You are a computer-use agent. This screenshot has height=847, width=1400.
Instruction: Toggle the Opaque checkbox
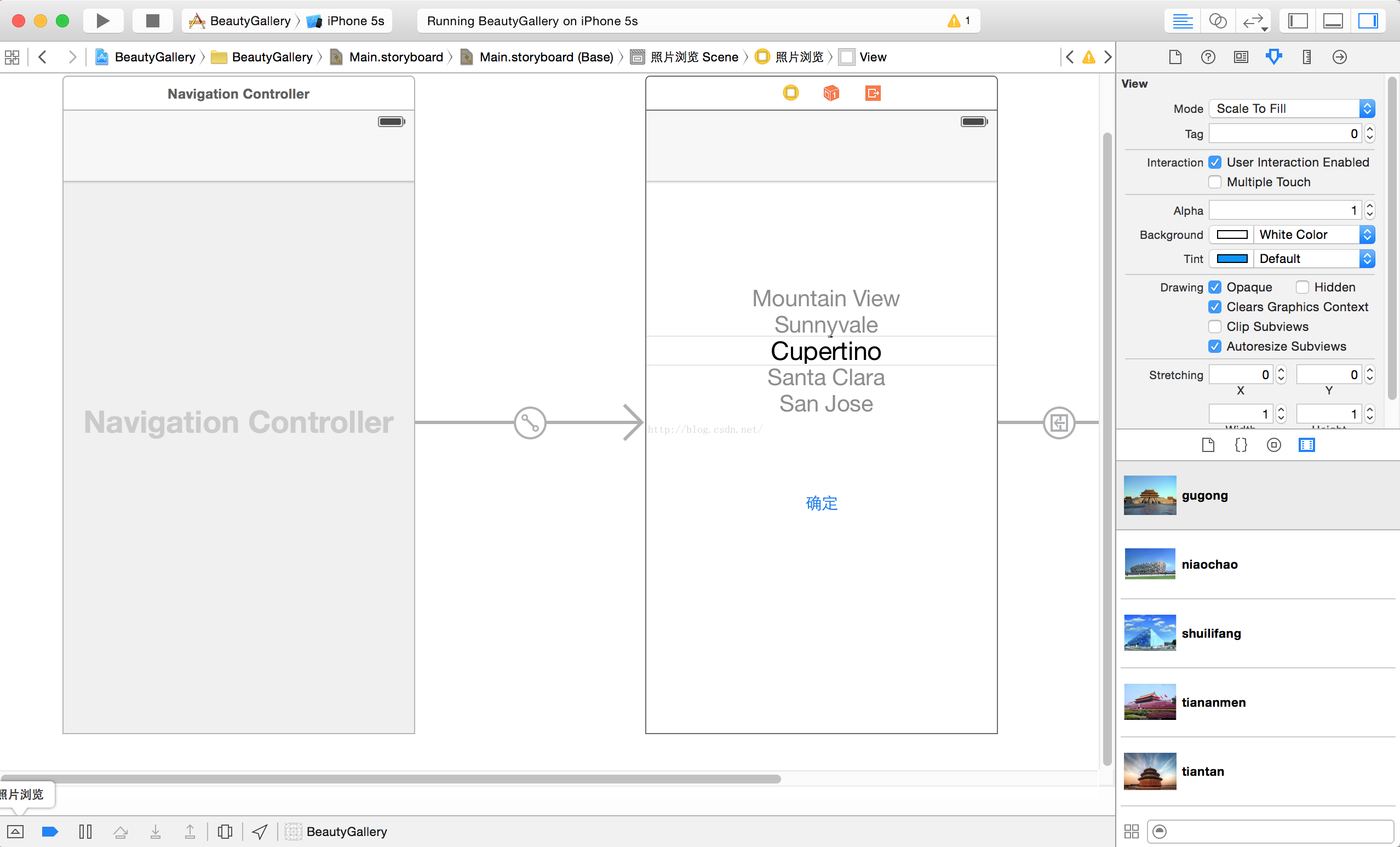(1215, 287)
